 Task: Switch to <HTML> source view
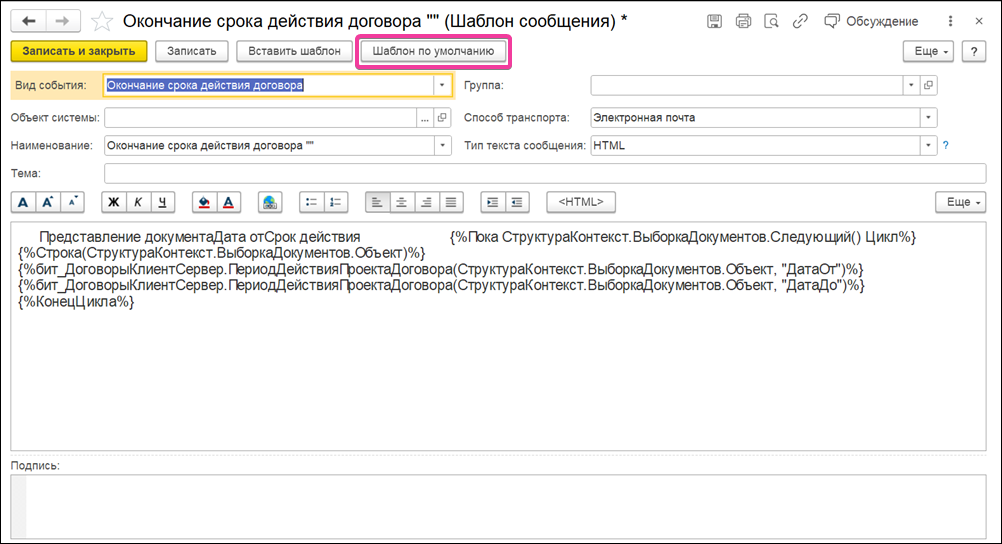(581, 202)
